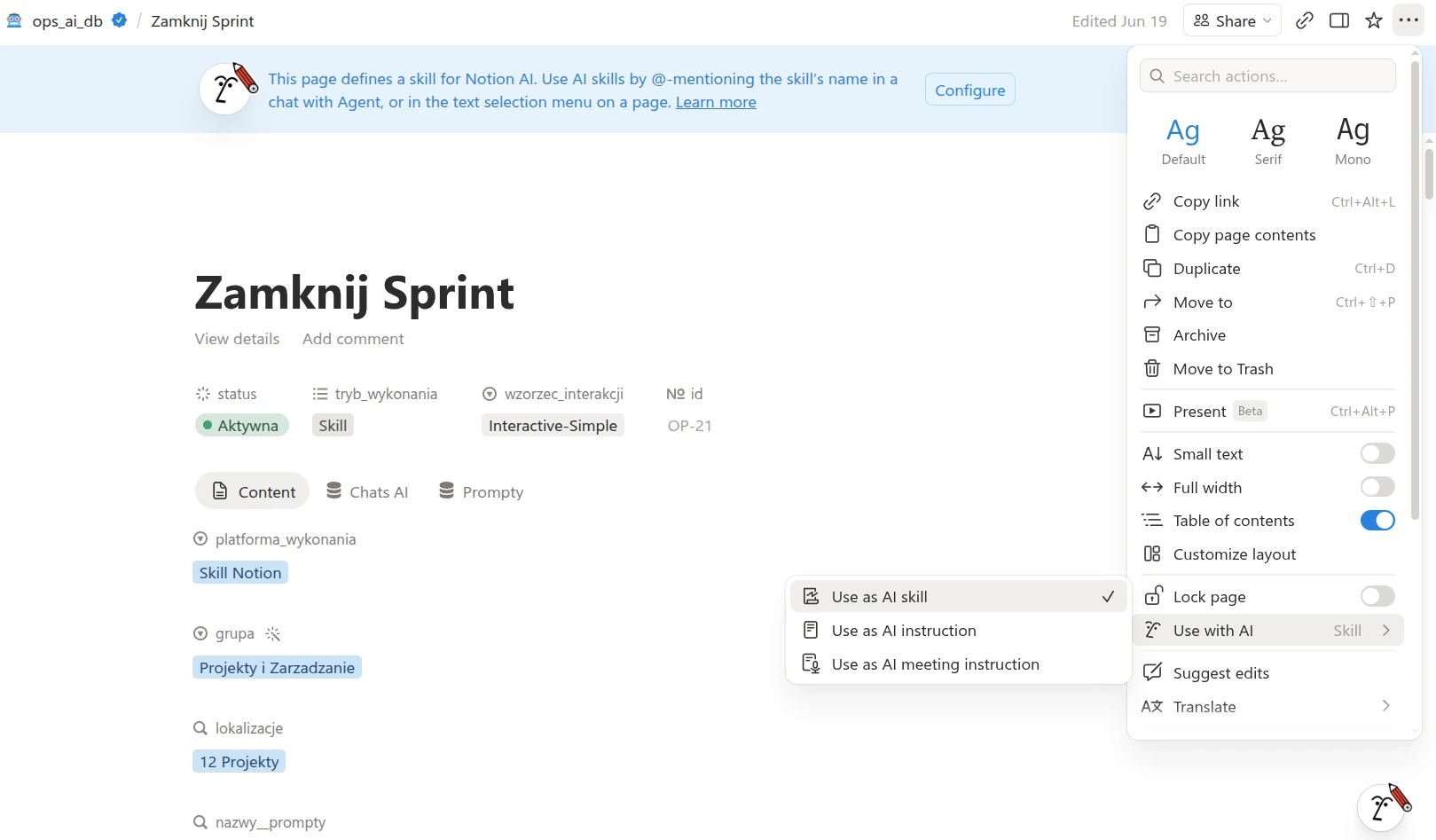Open the Learn more link
The width and height of the screenshot is (1436, 840).
click(x=716, y=102)
